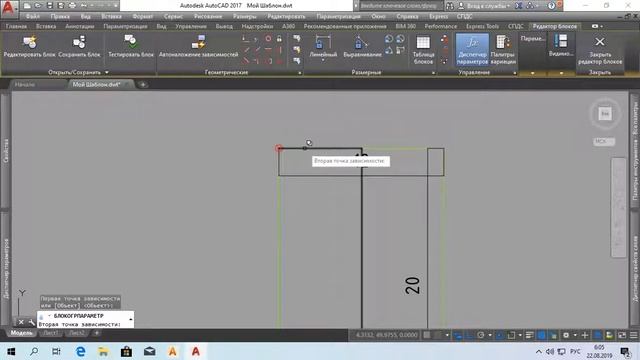Screen dimensions: 640x360
Task: Switch to Аннотации ribbon tab
Action: [80, 26]
